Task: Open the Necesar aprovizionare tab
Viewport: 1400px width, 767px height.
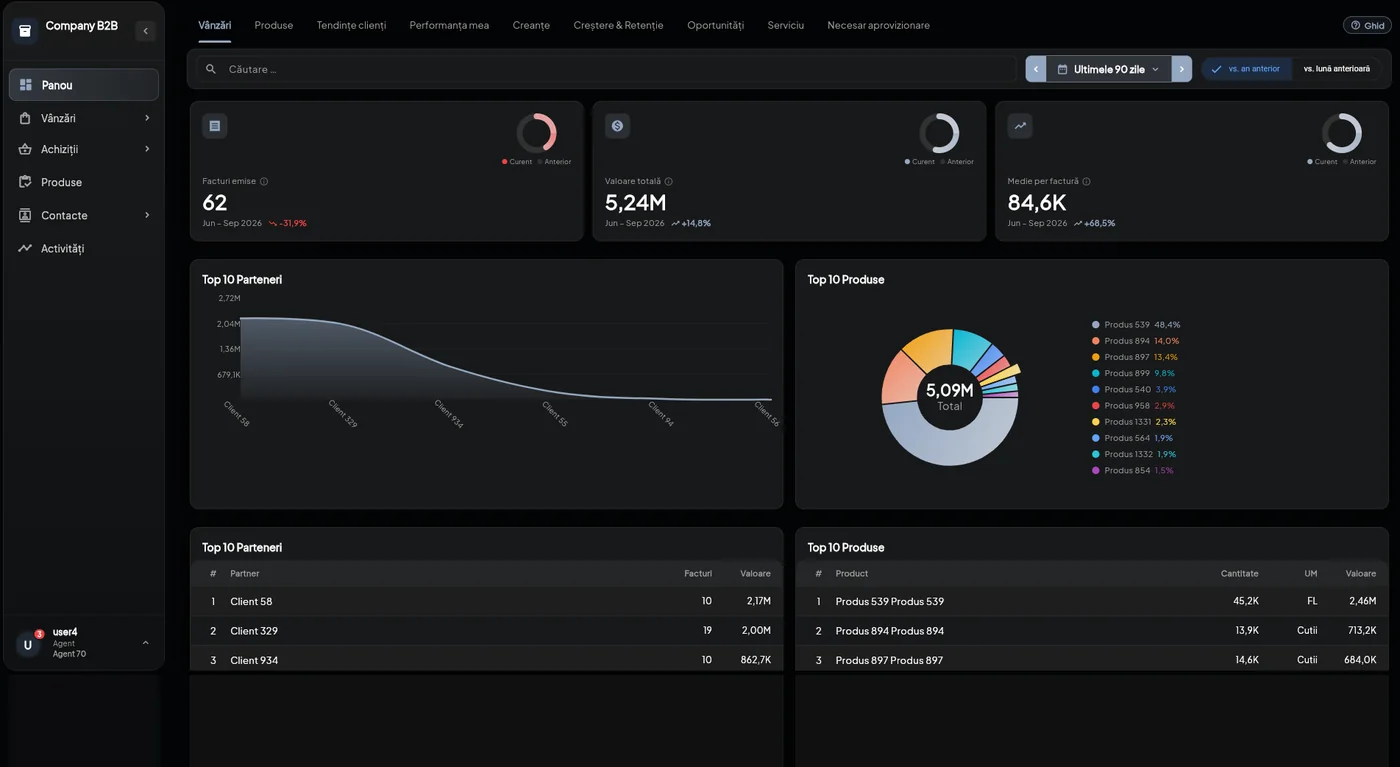Action: click(x=878, y=25)
